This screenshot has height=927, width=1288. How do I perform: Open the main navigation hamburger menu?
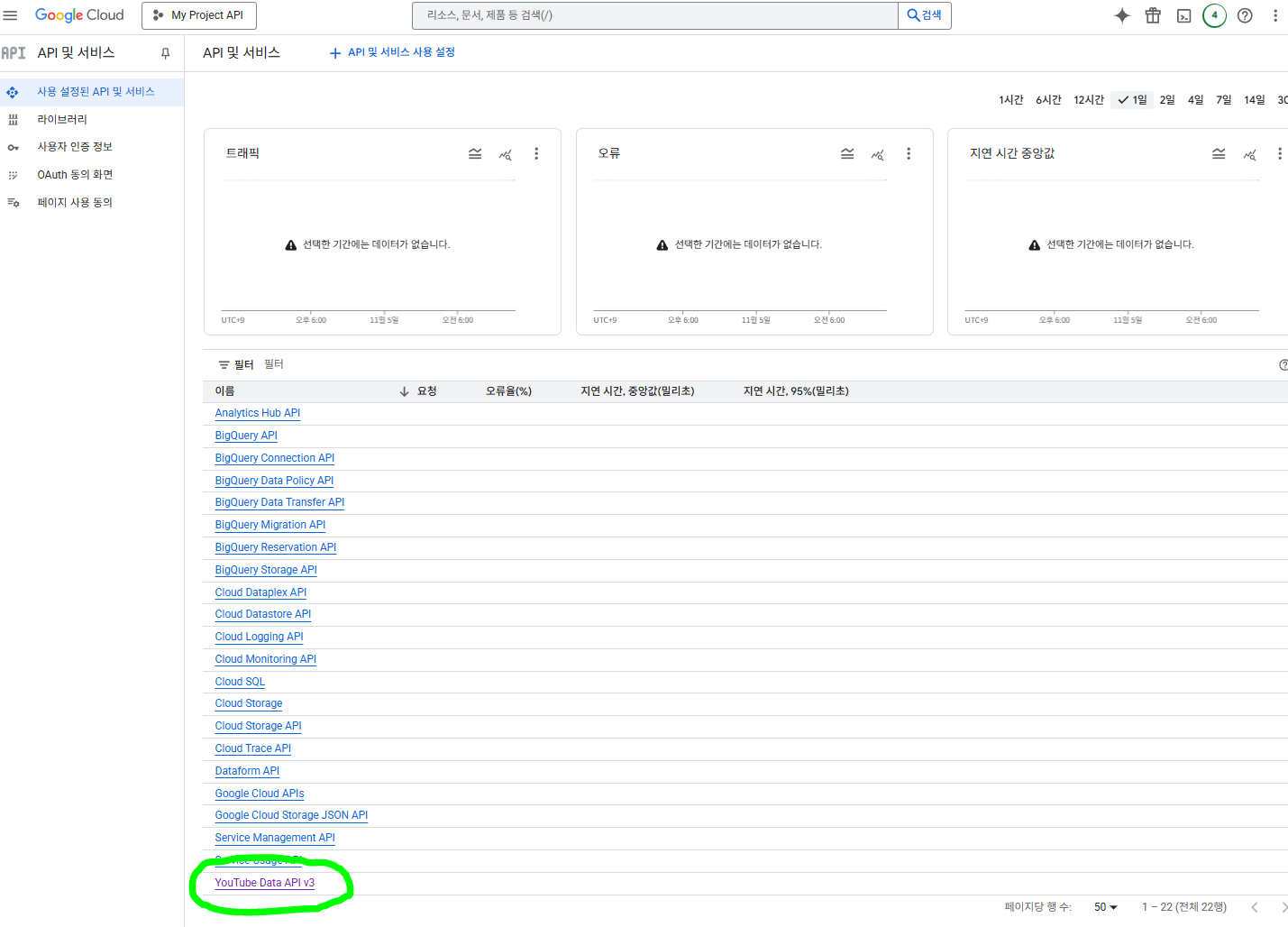[x=11, y=15]
